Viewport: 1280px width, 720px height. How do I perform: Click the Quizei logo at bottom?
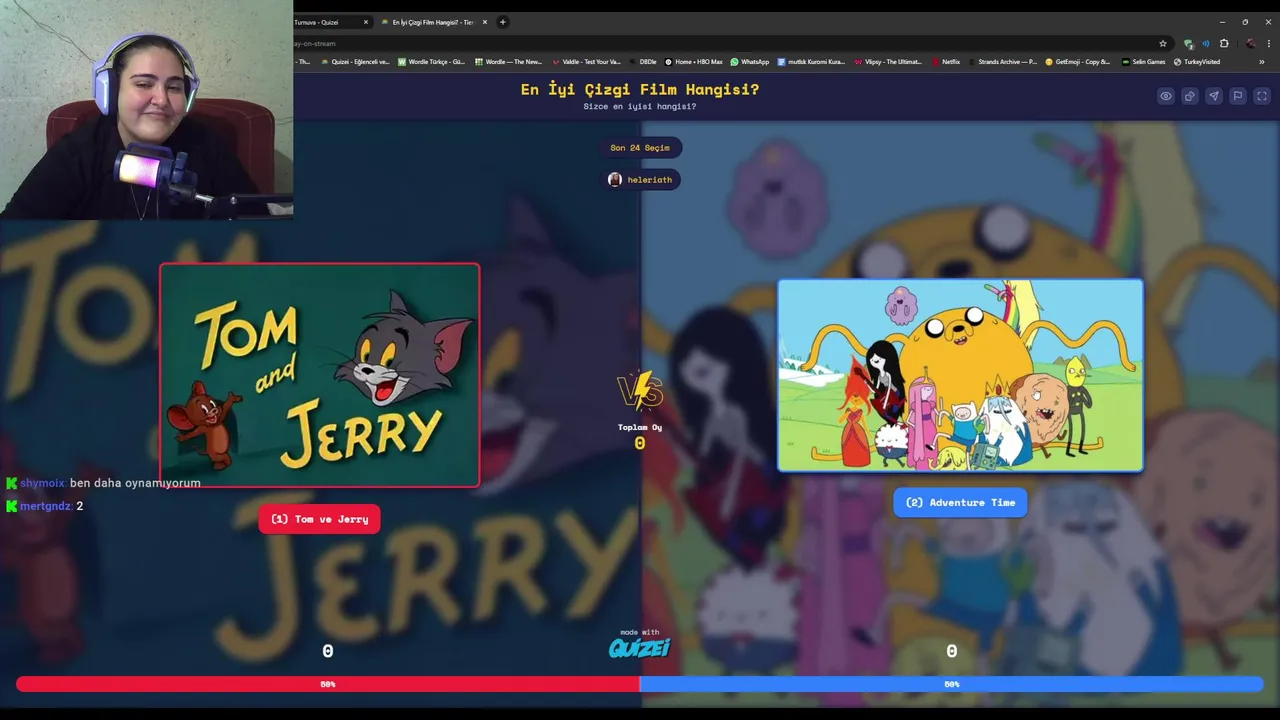click(x=640, y=646)
